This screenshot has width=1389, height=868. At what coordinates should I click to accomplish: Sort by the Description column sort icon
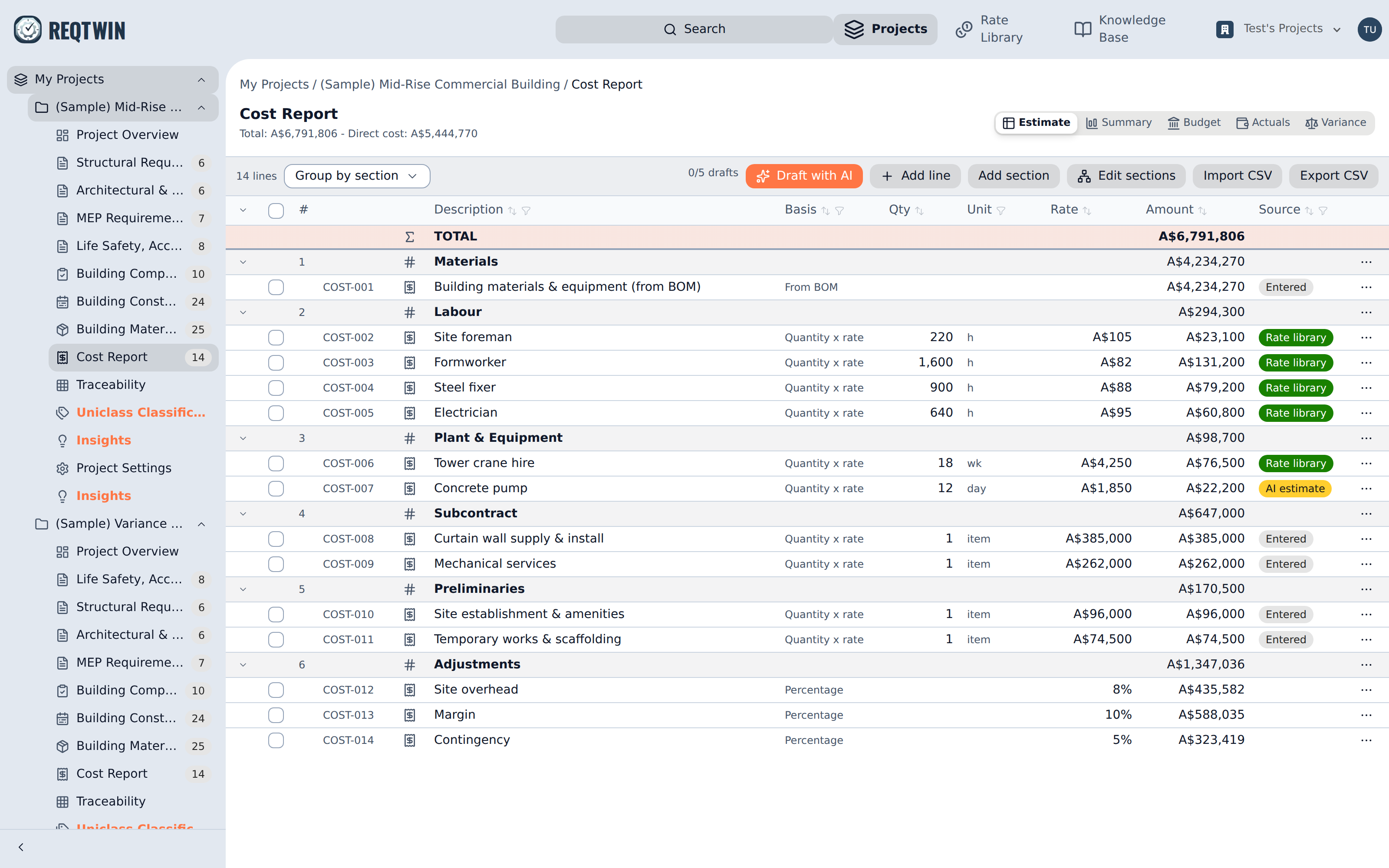(x=512, y=210)
